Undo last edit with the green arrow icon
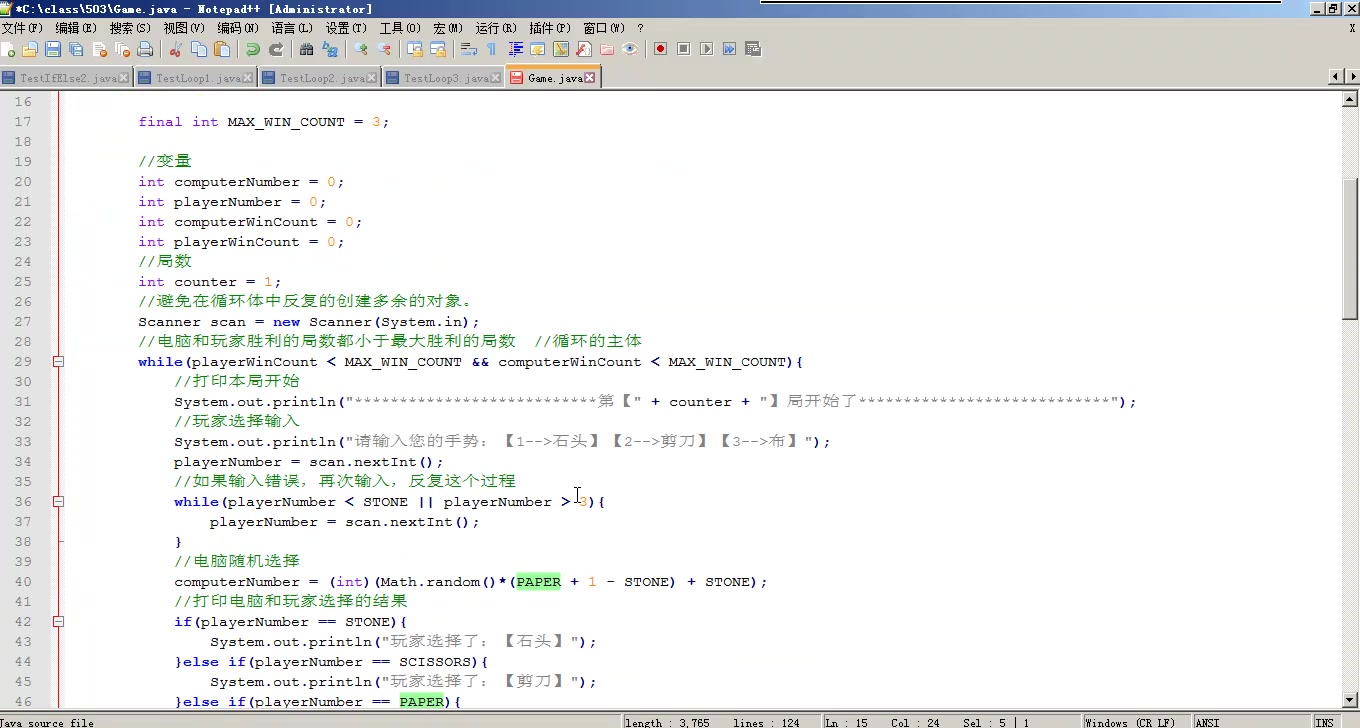The image size is (1360, 728). point(253,49)
